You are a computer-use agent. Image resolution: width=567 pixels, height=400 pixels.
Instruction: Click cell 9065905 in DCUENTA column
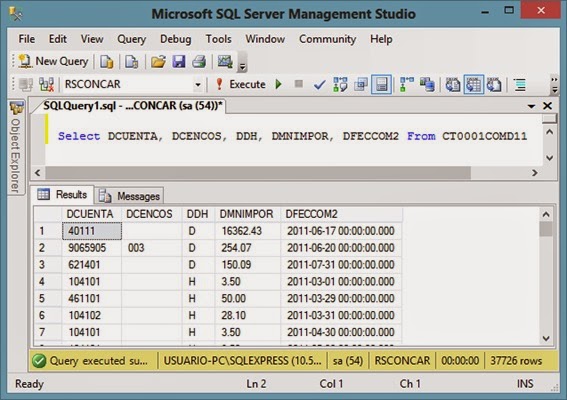pyautogui.click(x=92, y=248)
